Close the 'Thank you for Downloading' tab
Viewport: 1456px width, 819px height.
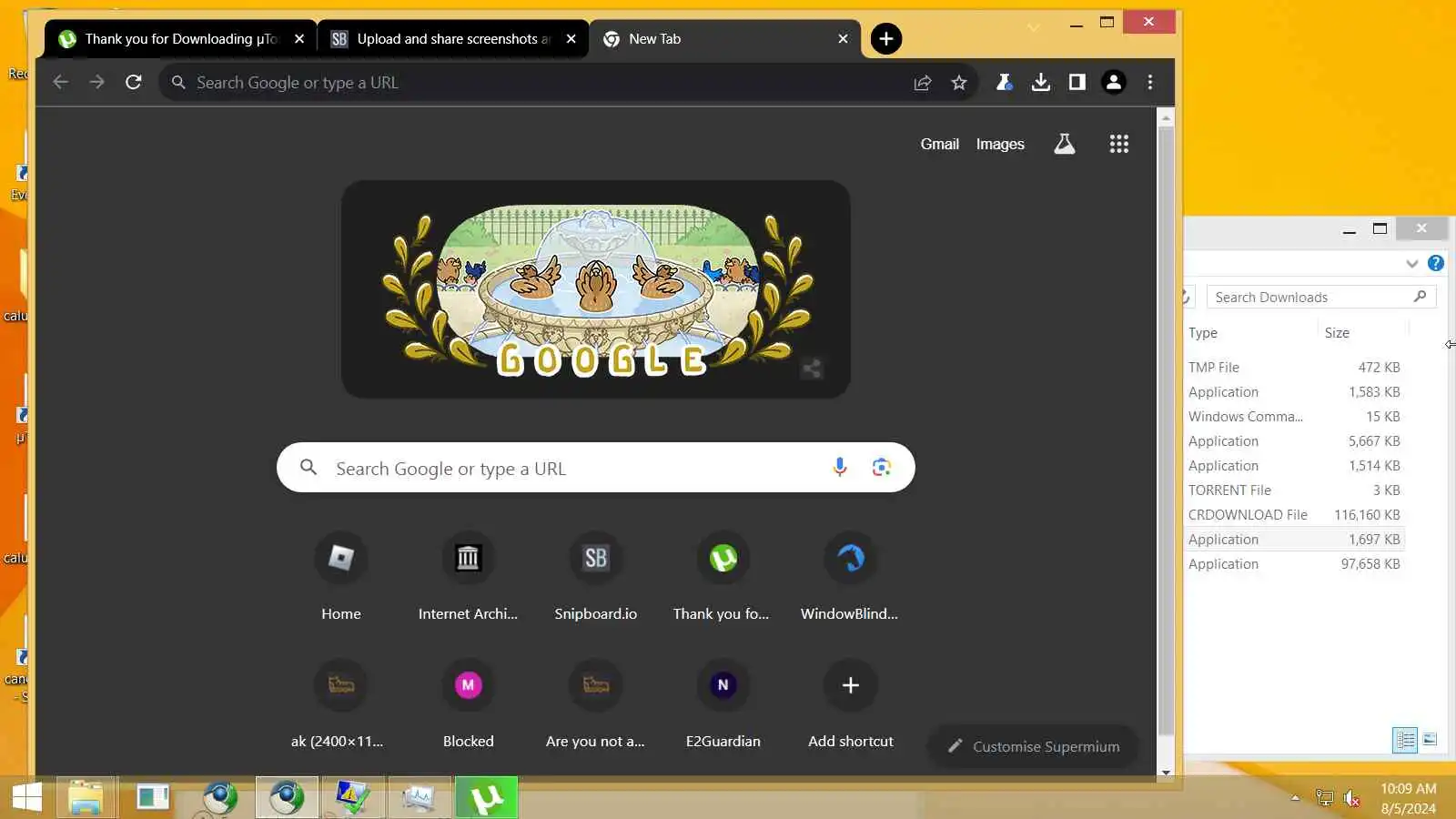[299, 39]
